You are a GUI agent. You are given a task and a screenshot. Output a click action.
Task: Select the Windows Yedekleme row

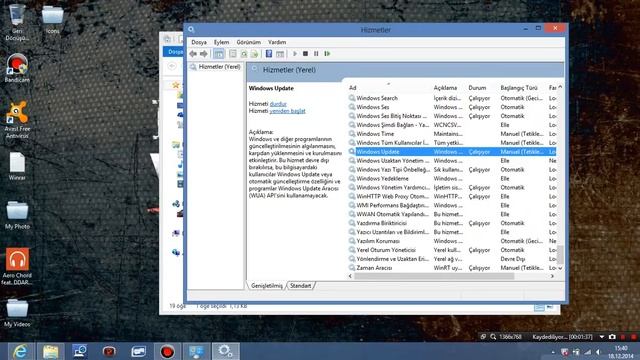tap(451, 179)
